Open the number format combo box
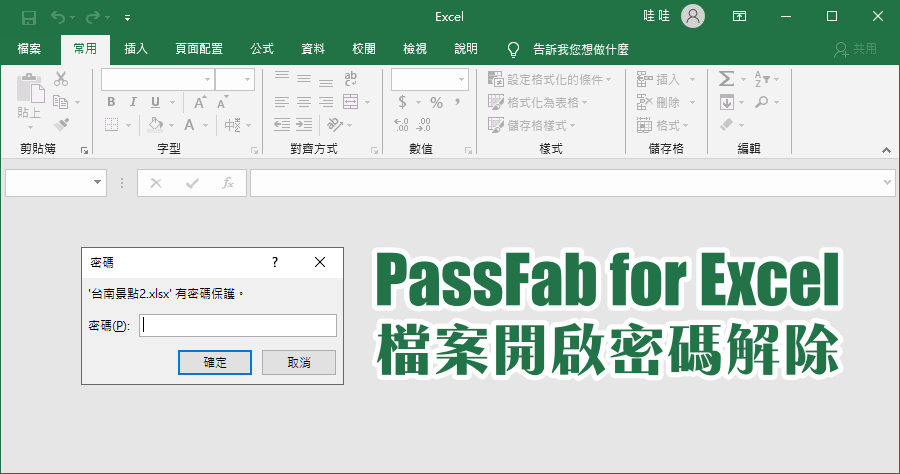This screenshot has height=474, width=900. pyautogui.click(x=430, y=79)
